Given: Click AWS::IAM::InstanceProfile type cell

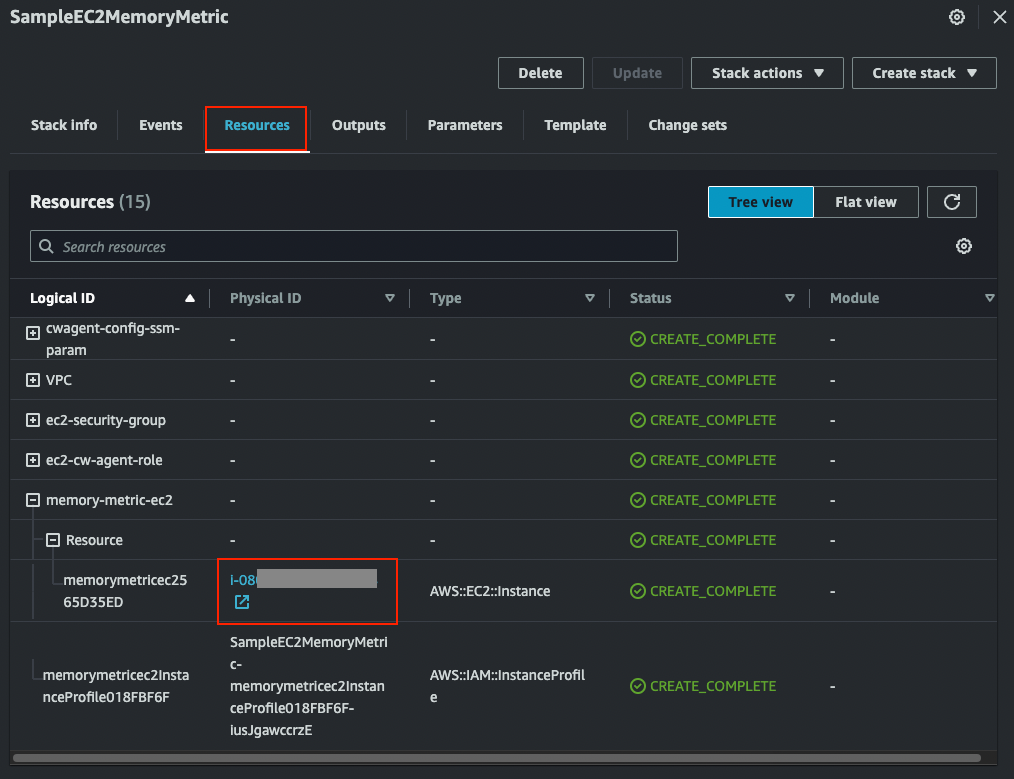Looking at the screenshot, I should [507, 686].
